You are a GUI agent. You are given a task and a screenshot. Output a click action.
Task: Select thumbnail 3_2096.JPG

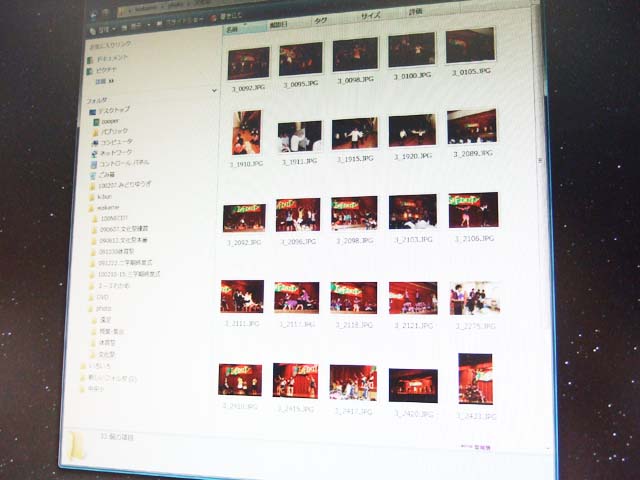298,215
